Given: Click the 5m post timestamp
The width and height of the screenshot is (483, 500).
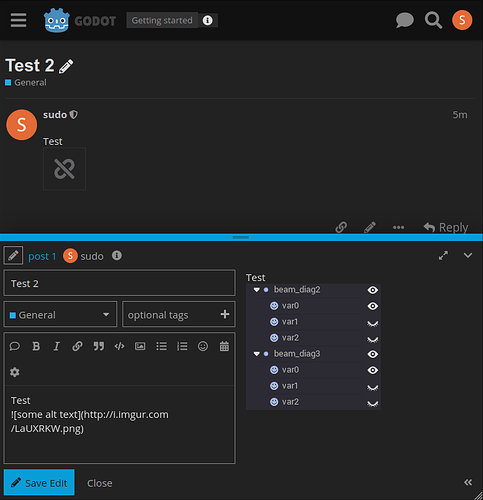Looking at the screenshot, I should coord(460,115).
